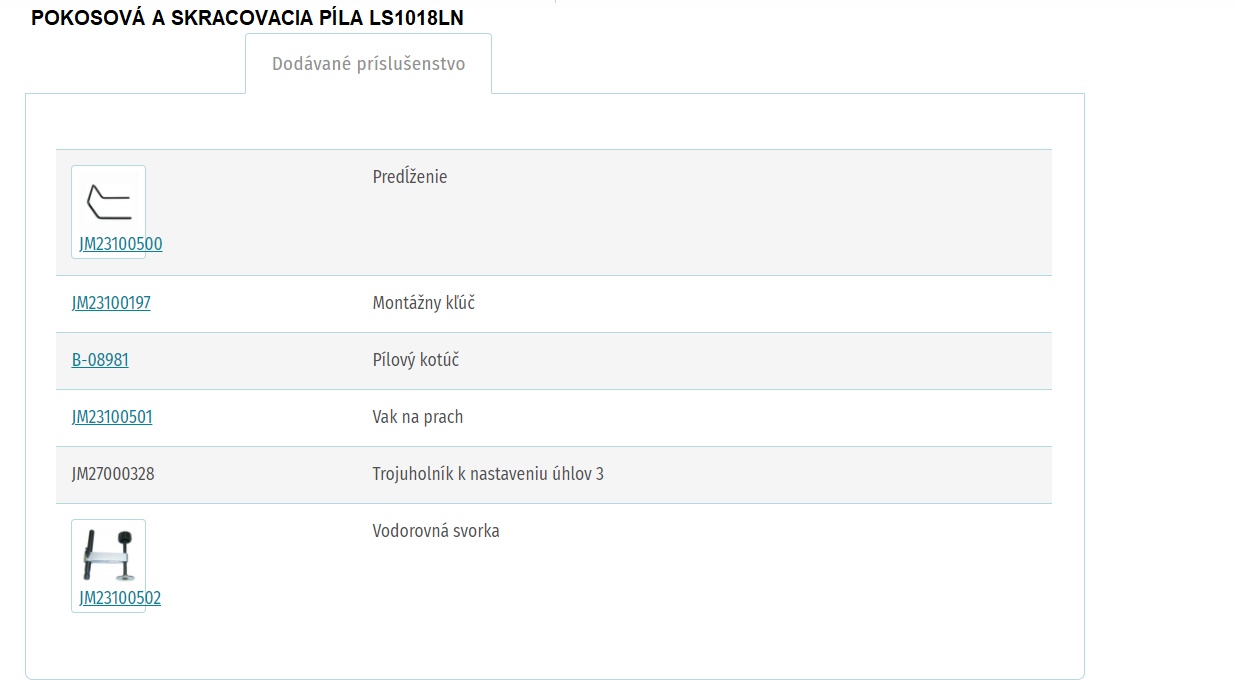Click the model number LS1018LN in title
This screenshot has width=1236, height=694.
(x=415, y=18)
